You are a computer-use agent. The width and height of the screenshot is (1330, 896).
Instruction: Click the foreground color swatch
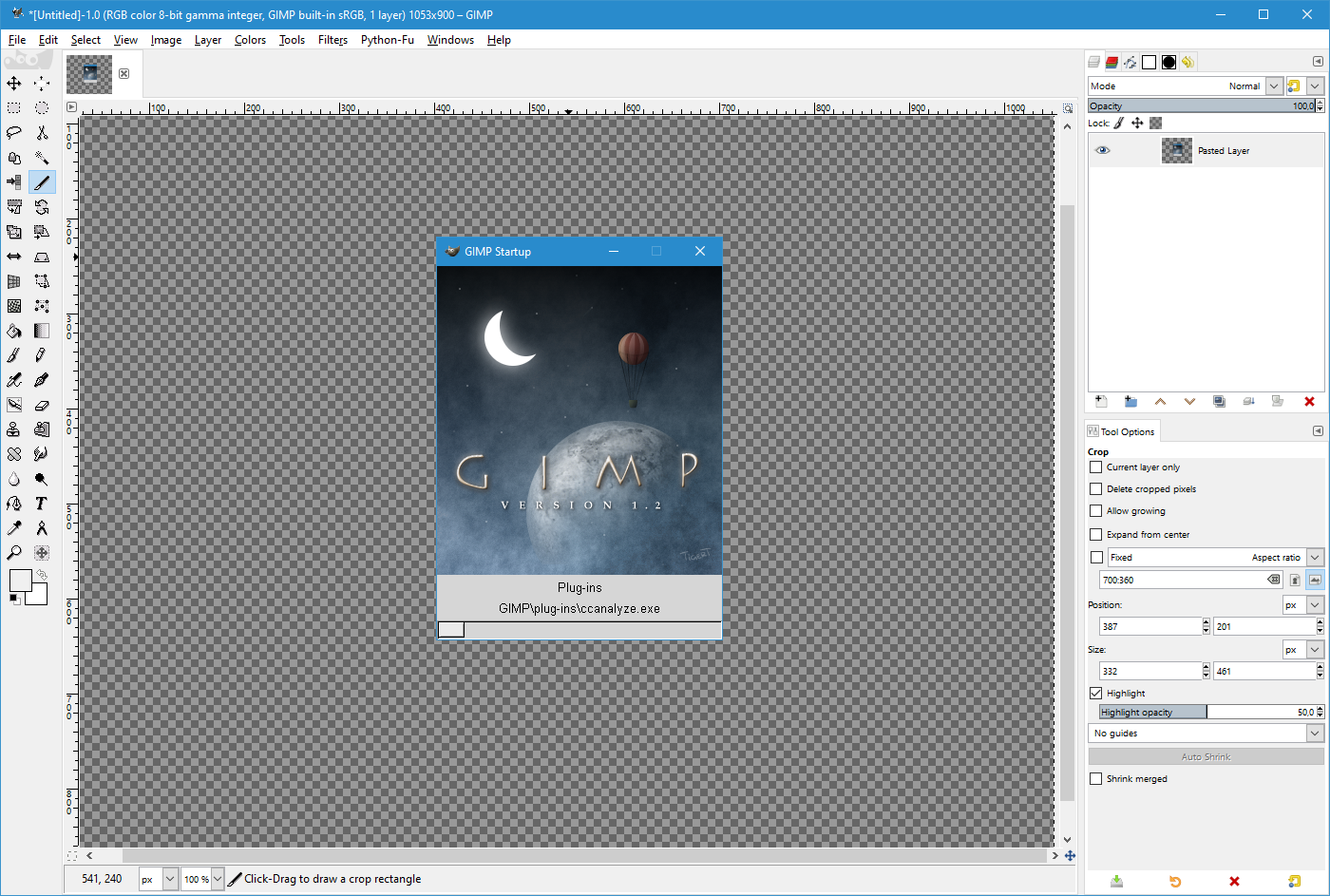click(x=20, y=580)
